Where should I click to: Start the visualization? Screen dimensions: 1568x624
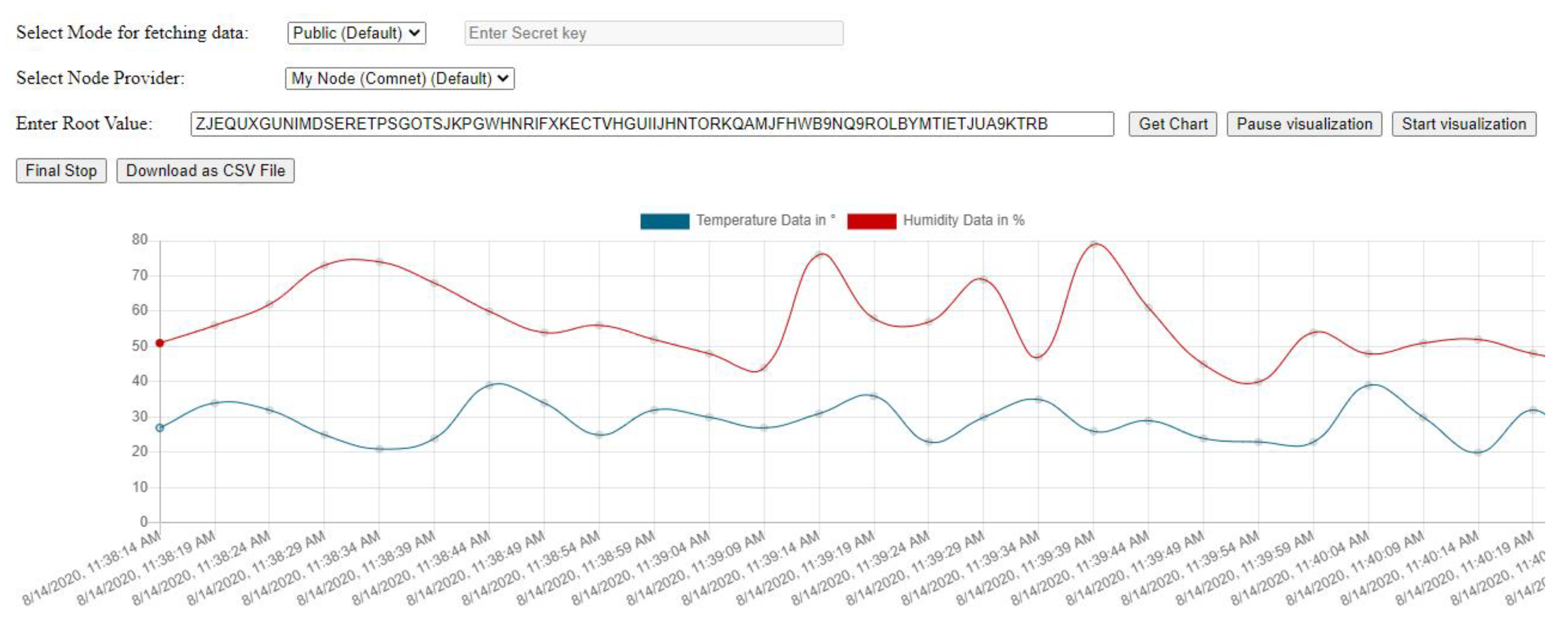1463,124
